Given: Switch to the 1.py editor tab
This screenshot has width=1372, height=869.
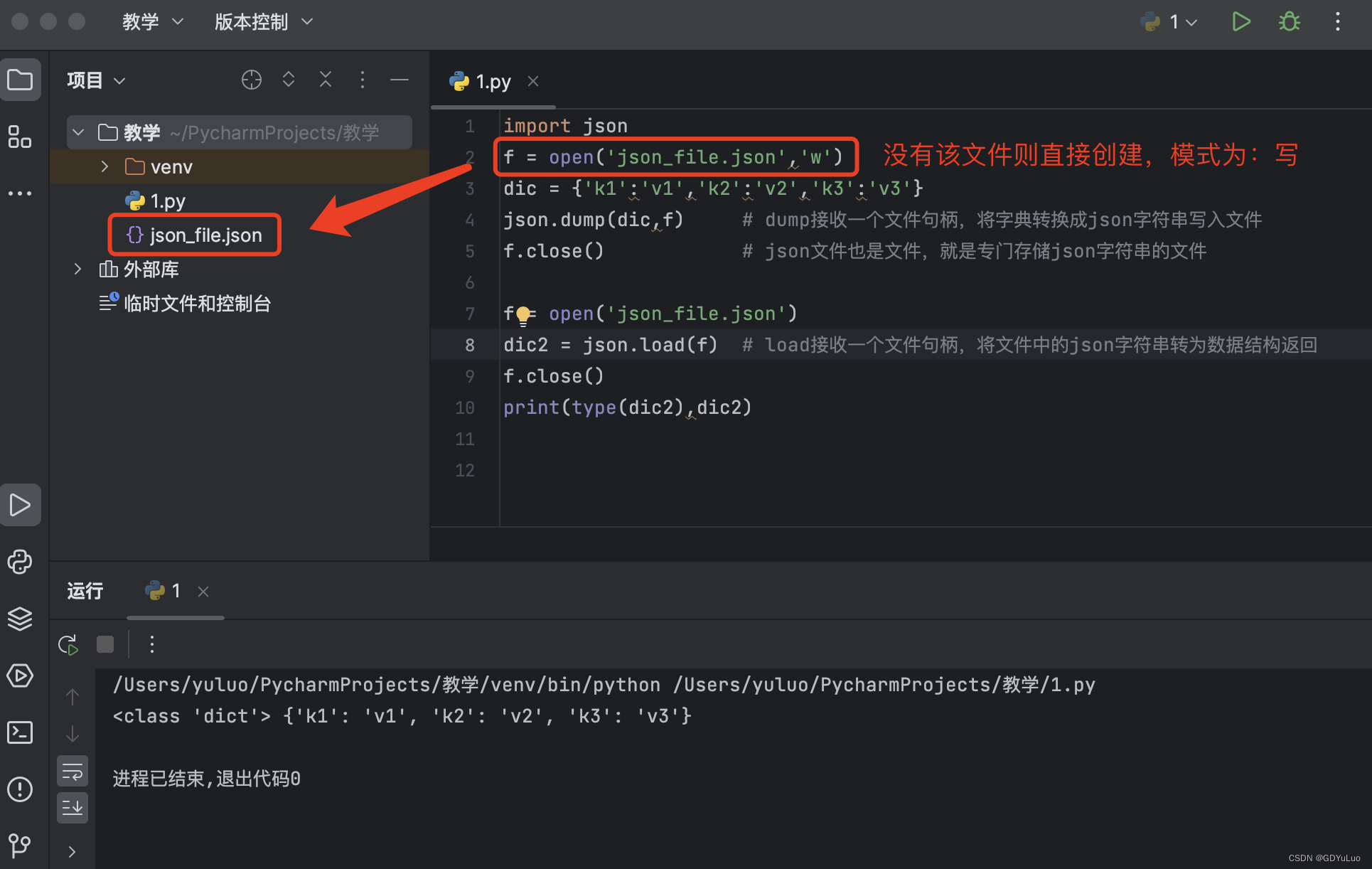Looking at the screenshot, I should (492, 82).
